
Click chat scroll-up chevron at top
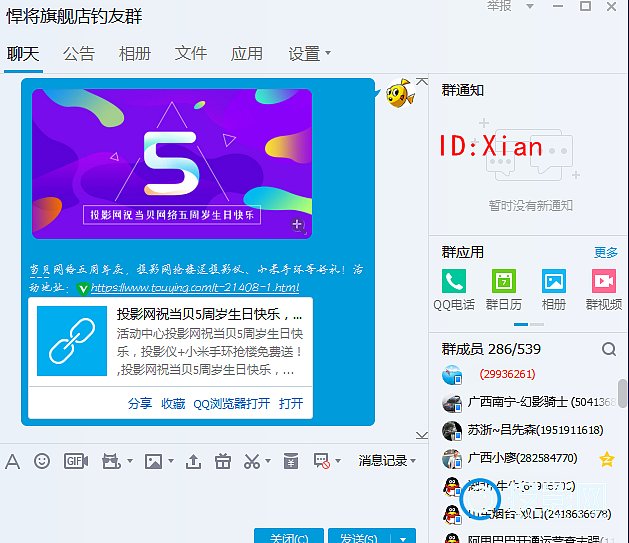coord(422,81)
